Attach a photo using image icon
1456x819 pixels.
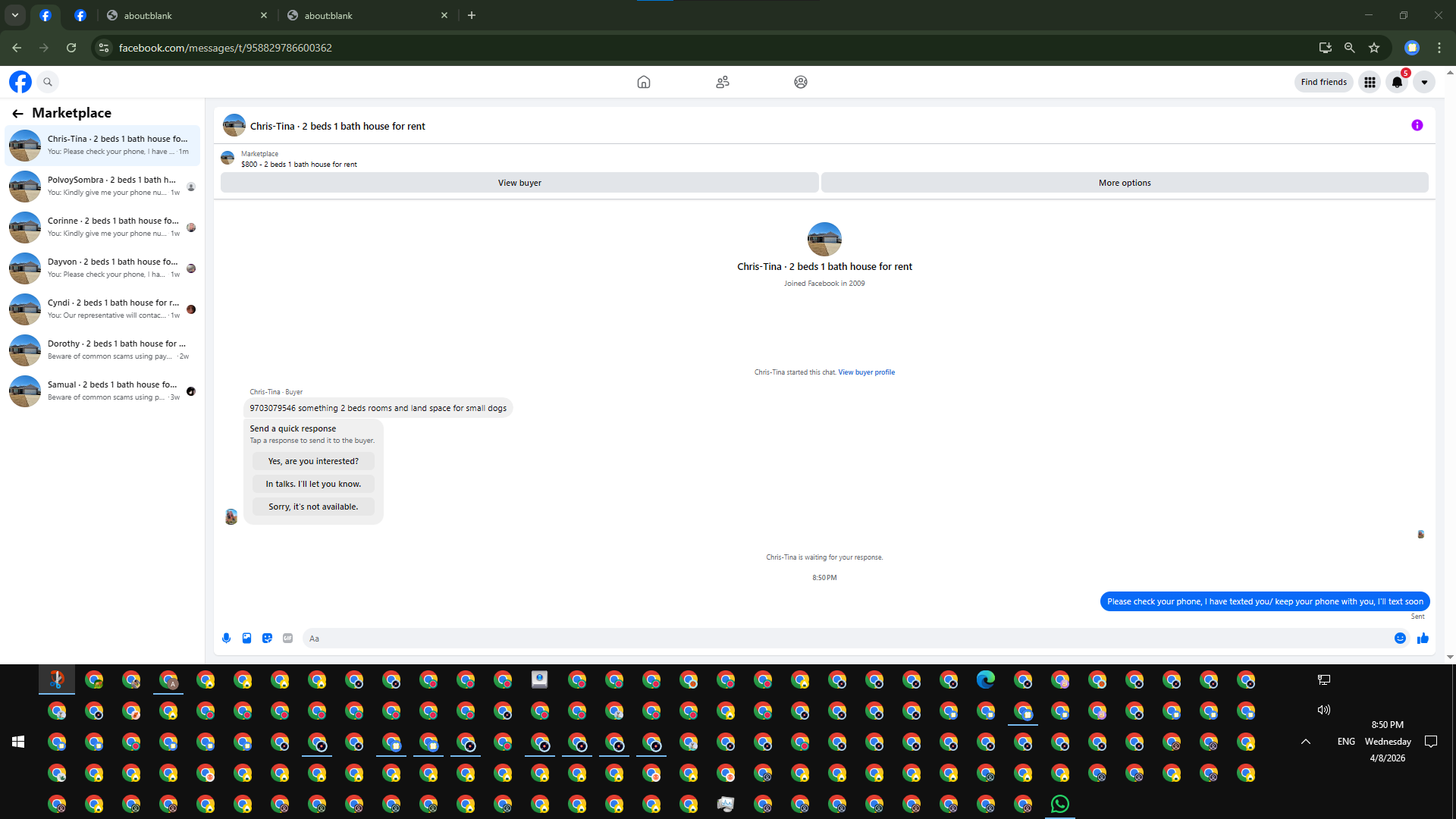pyautogui.click(x=246, y=639)
